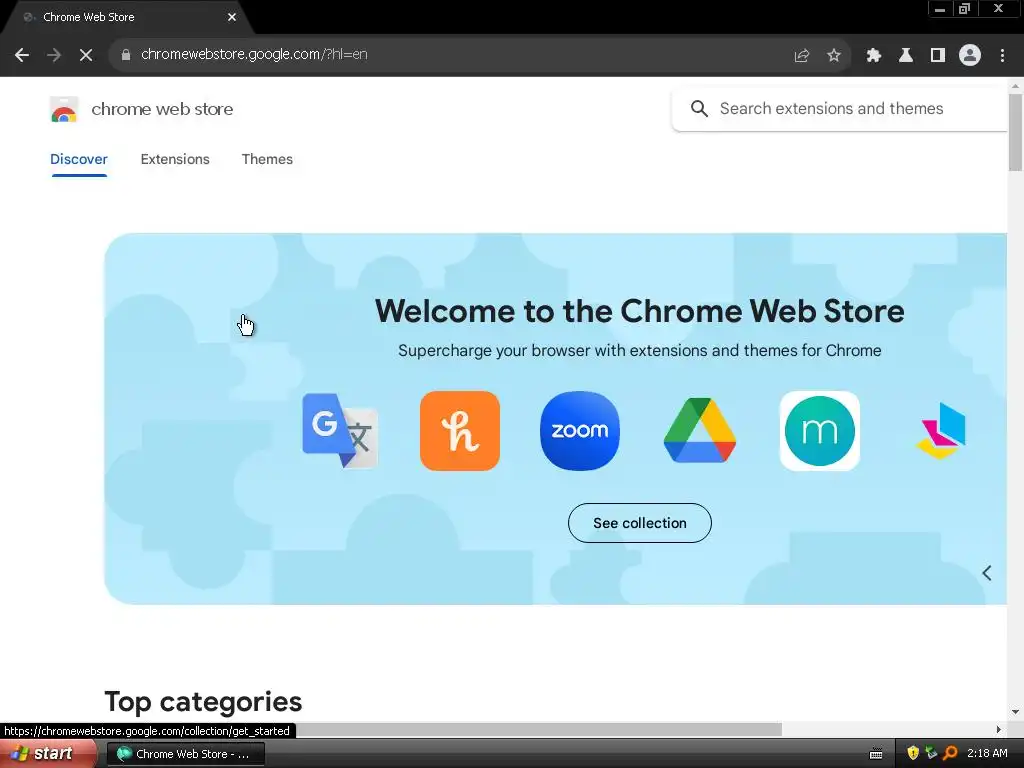Switch to the Discover tab
1024x768 pixels.
tap(79, 159)
